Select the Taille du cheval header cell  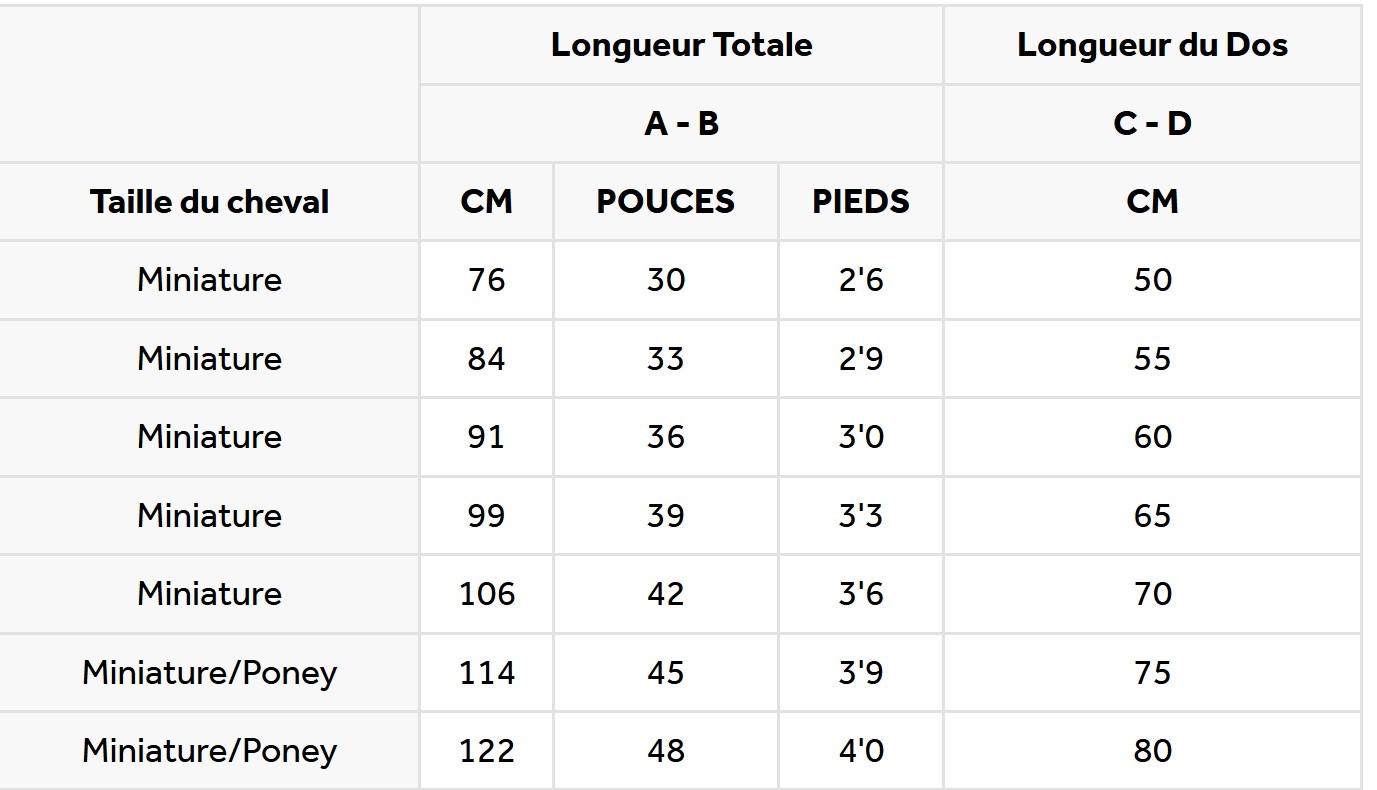pos(209,202)
